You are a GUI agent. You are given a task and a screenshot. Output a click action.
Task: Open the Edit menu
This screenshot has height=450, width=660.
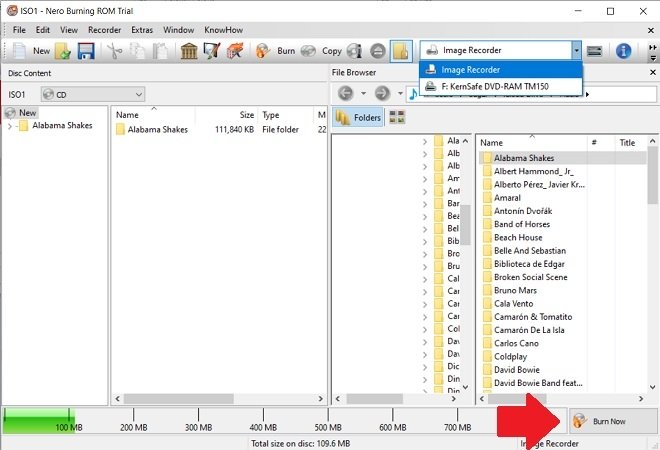click(x=43, y=30)
